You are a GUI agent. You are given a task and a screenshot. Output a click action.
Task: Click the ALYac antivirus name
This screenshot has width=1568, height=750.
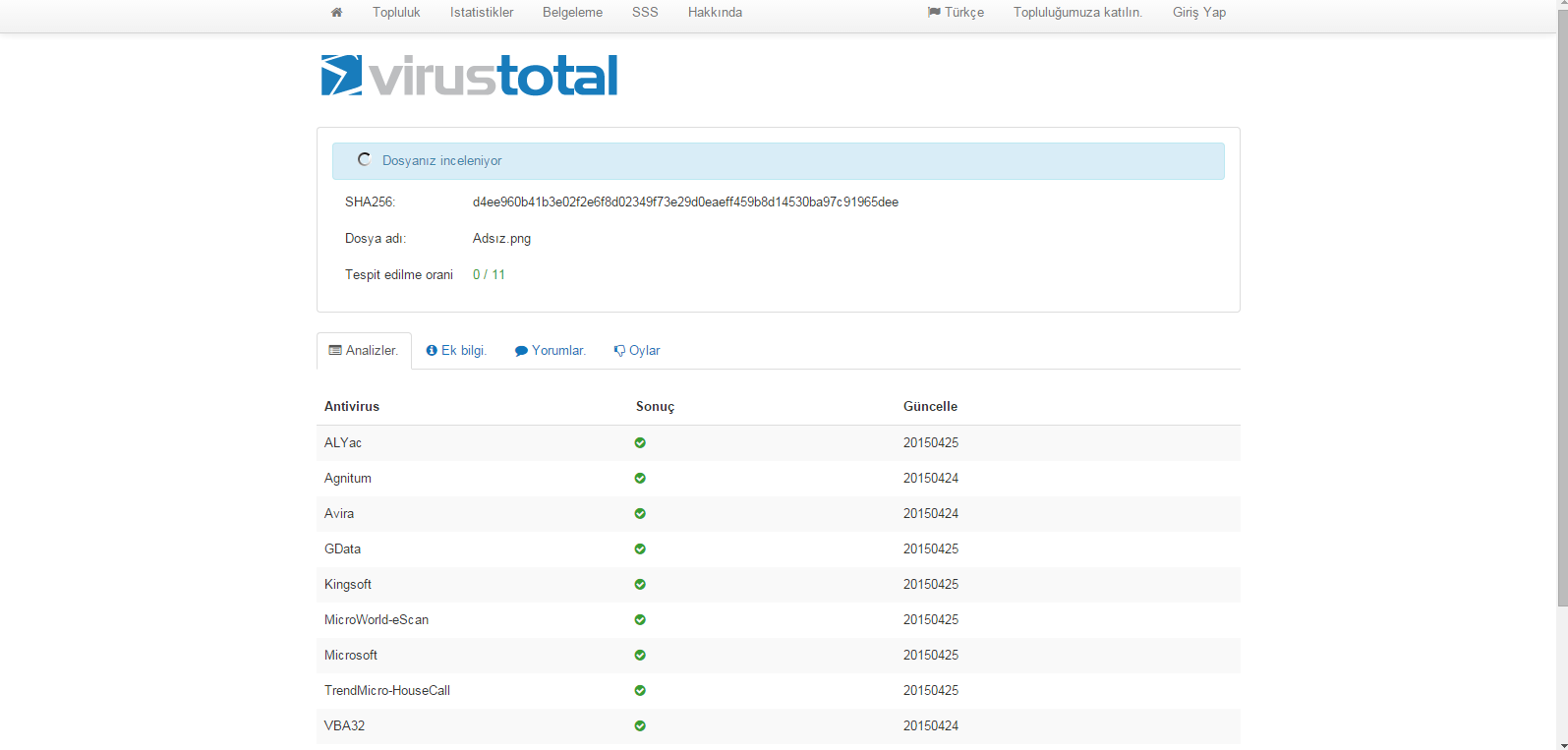pos(343,443)
